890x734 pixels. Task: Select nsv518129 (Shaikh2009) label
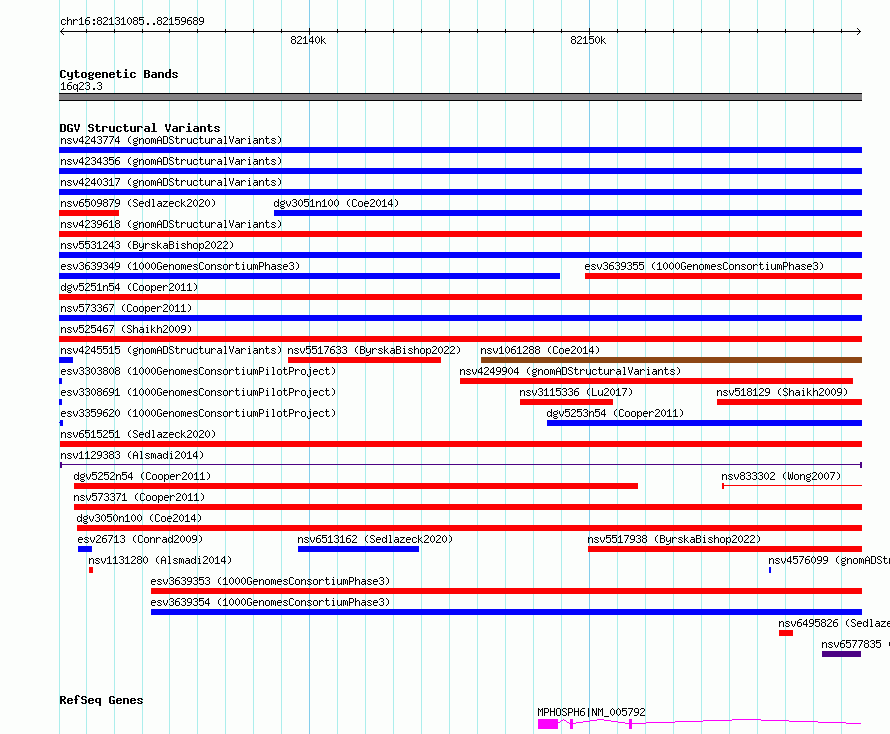tap(782, 392)
